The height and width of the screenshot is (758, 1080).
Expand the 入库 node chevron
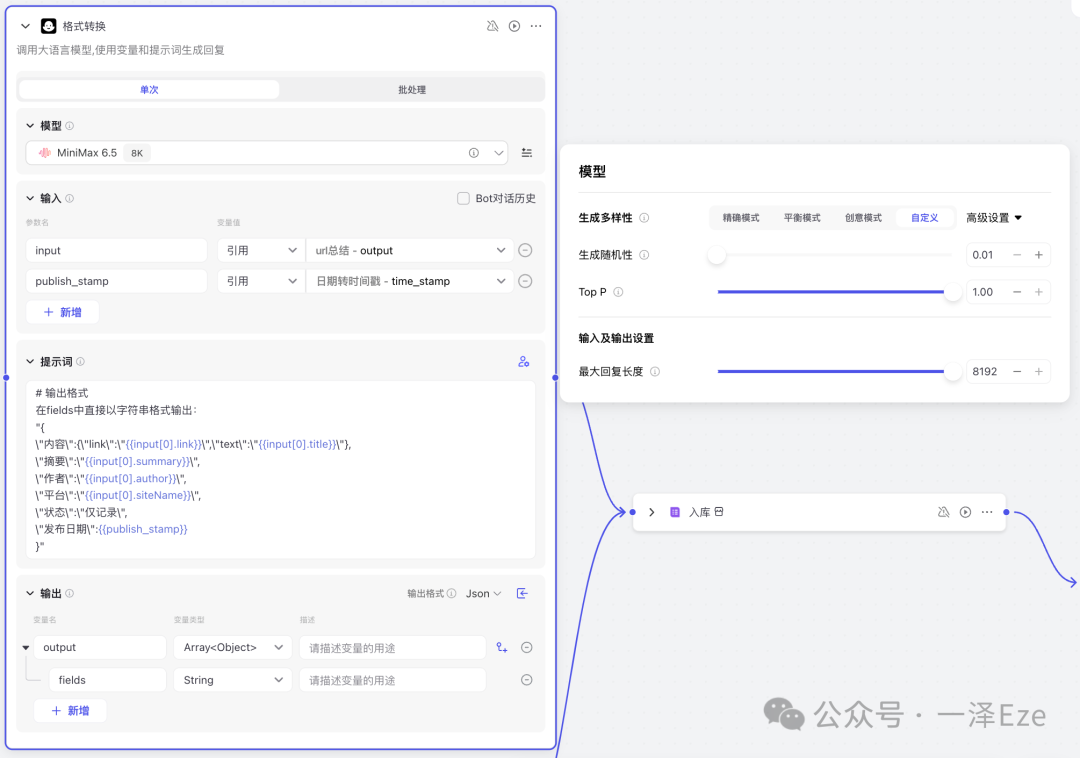(x=652, y=512)
